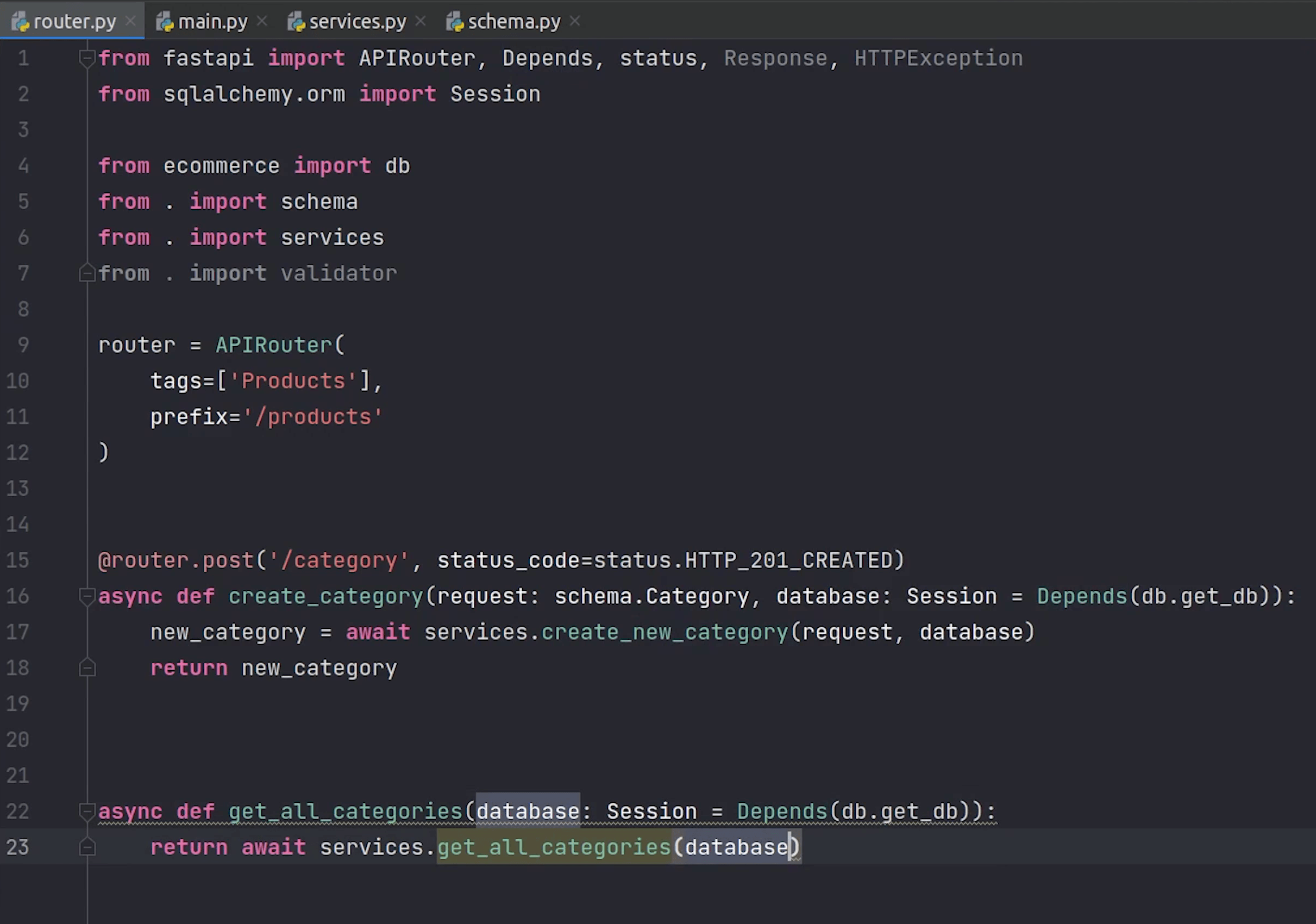Viewport: 1316px width, 924px height.
Task: Close the main.py tab
Action: [262, 21]
